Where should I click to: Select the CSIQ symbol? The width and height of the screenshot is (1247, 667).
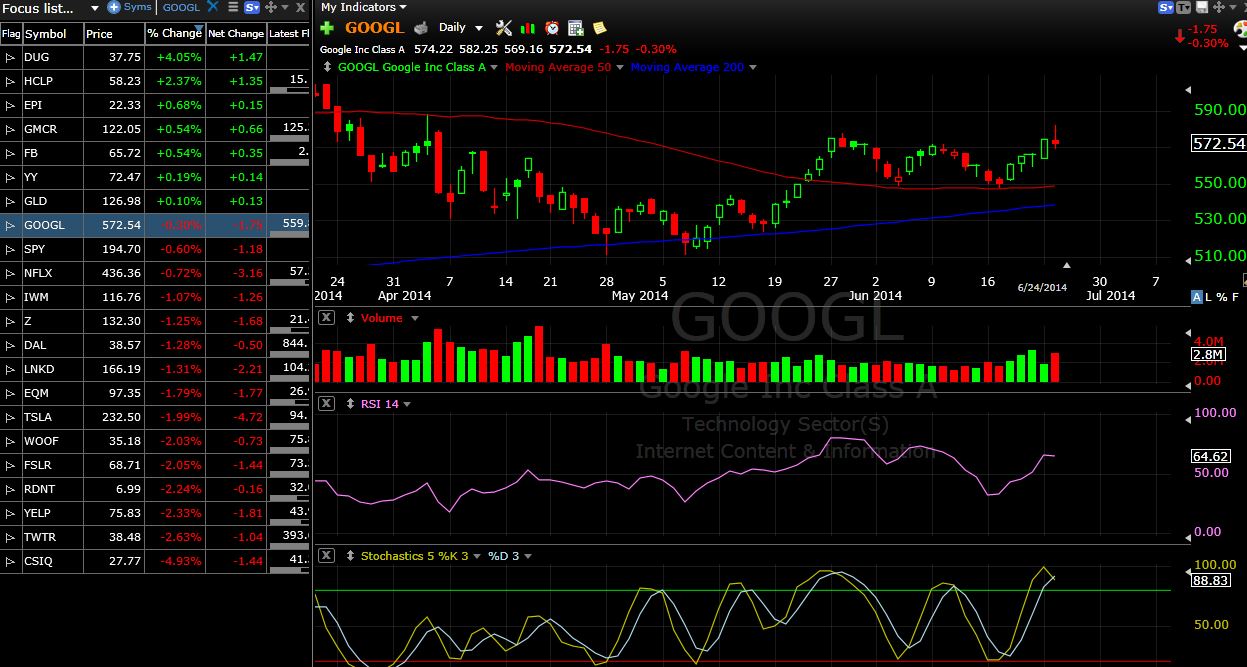click(x=38, y=561)
